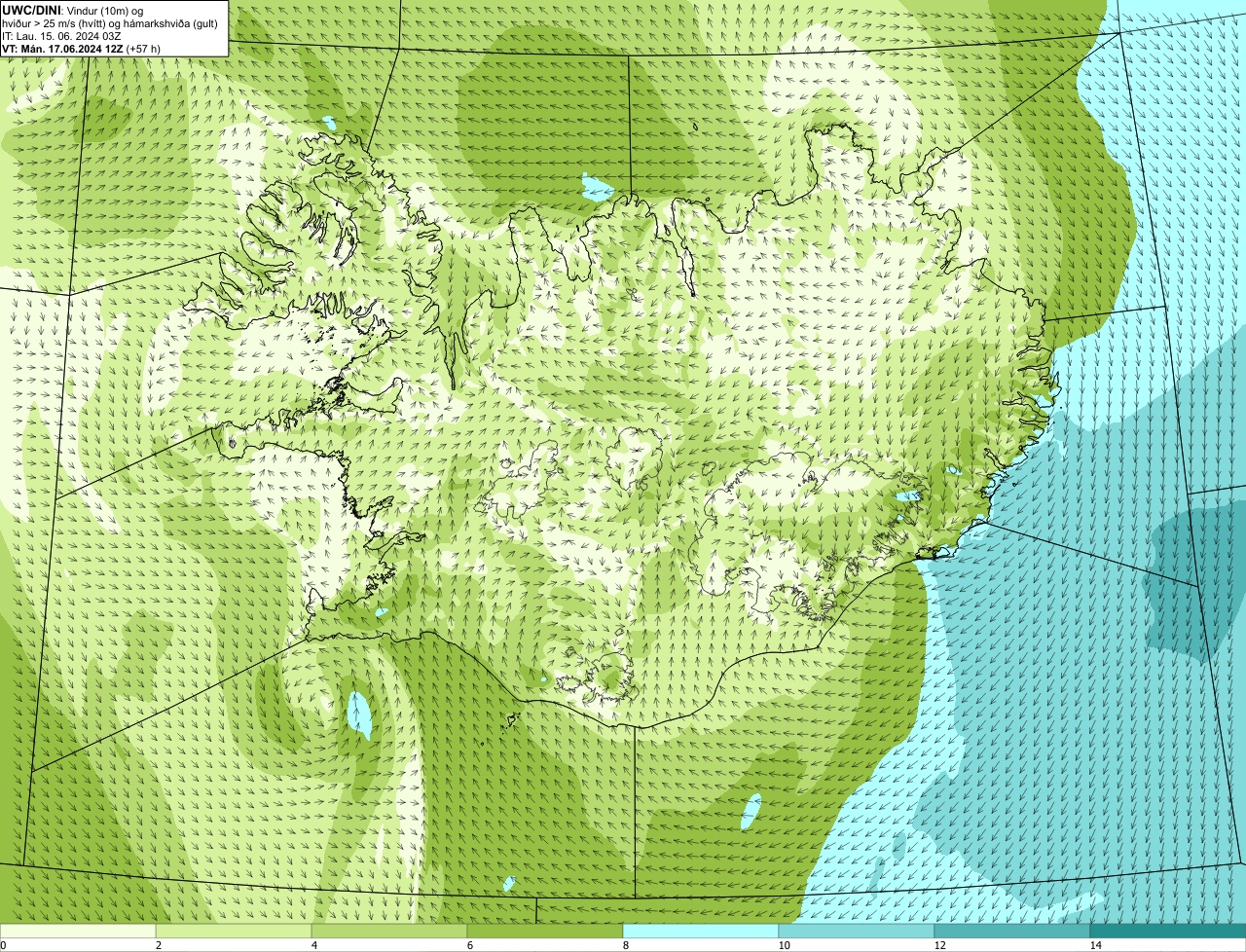Click the "14" label on the scale

point(1095,945)
